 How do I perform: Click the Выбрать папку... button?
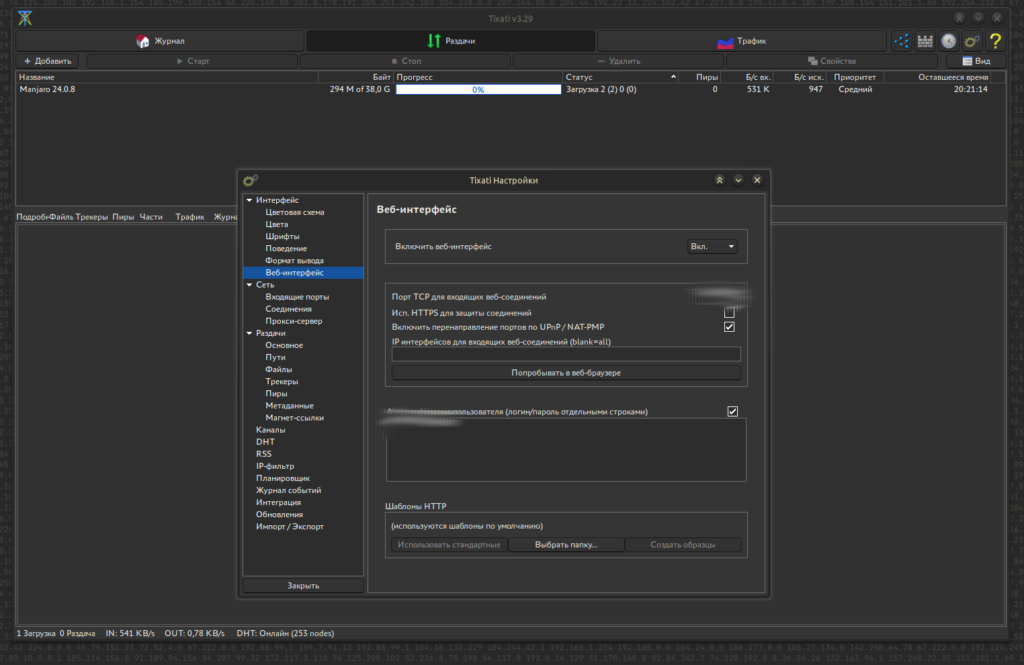tap(566, 545)
